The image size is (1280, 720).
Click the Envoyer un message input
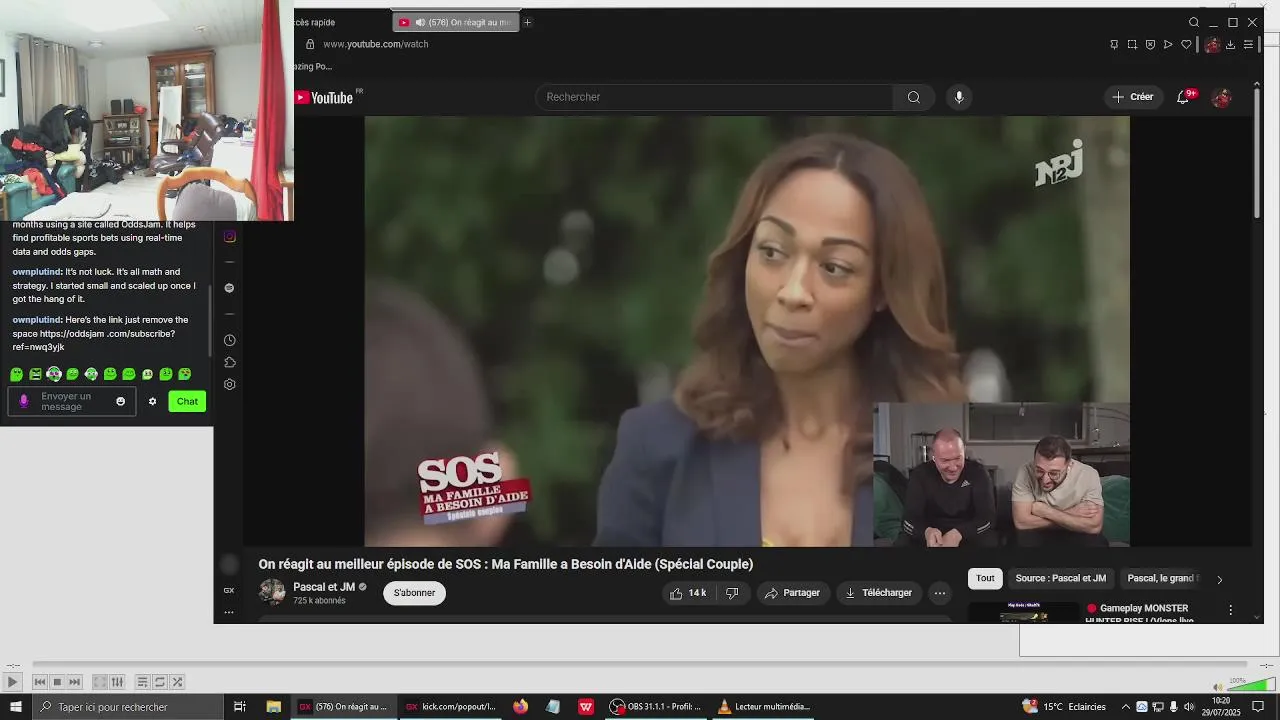click(x=71, y=401)
